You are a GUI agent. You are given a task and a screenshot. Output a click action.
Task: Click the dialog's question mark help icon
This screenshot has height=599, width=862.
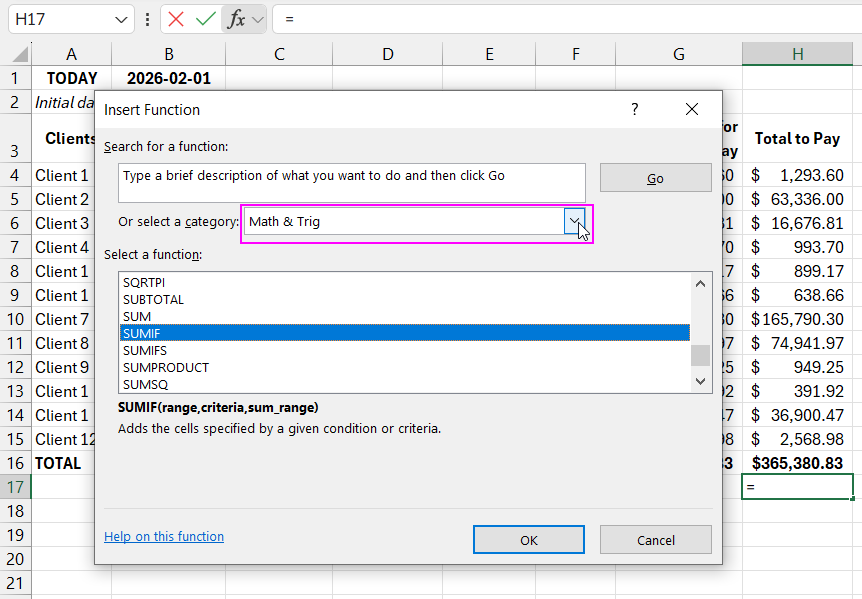[634, 109]
